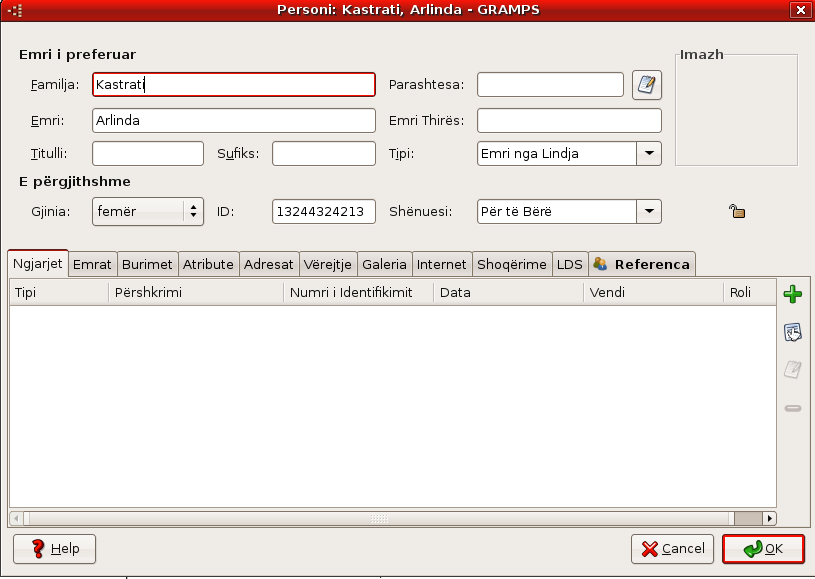The width and height of the screenshot is (815, 579).
Task: Sort by the Data column header
Action: coord(508,293)
